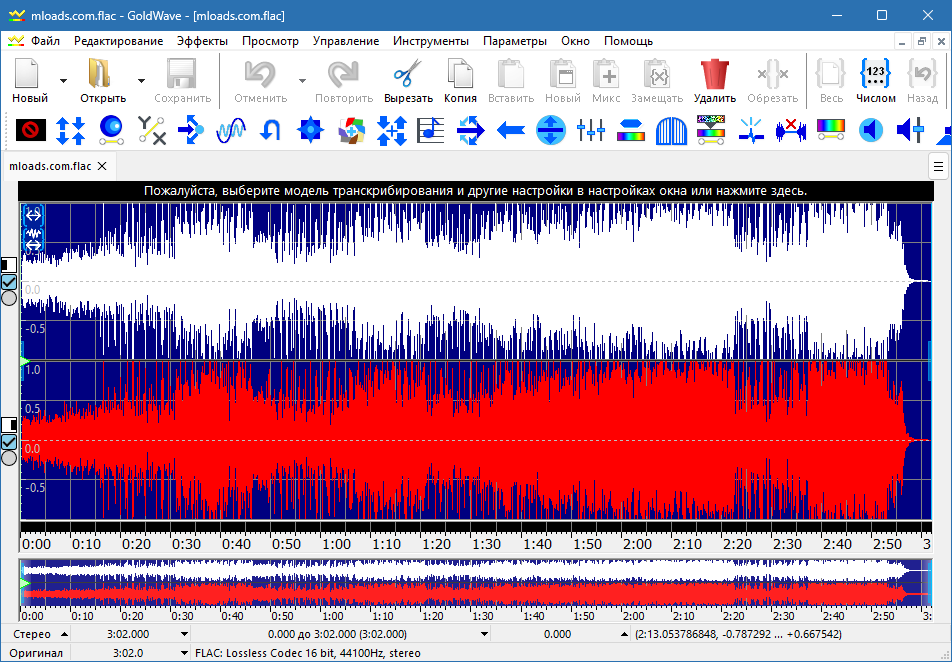952x662 pixels.
Task: Open the Инструменты menu
Action: click(x=430, y=41)
